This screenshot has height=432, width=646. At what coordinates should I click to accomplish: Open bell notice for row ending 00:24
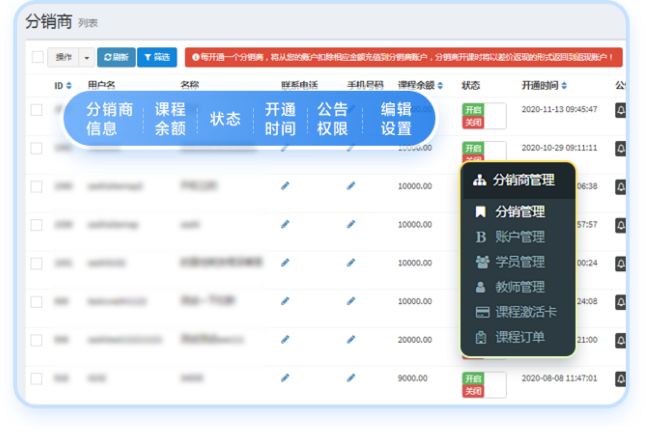click(x=620, y=264)
